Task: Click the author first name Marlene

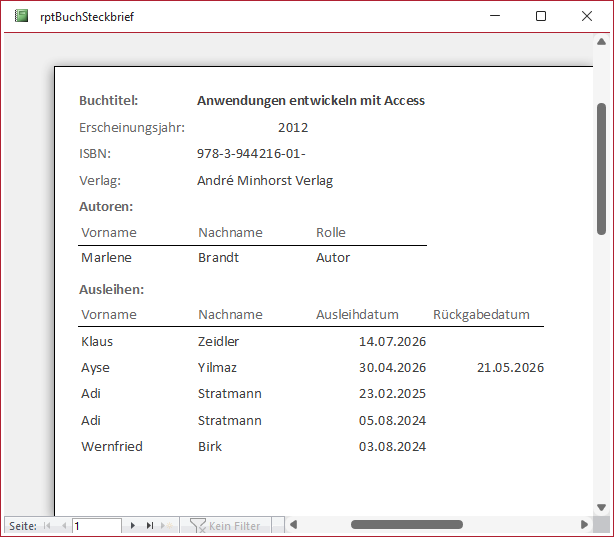Action: pyautogui.click(x=106, y=258)
